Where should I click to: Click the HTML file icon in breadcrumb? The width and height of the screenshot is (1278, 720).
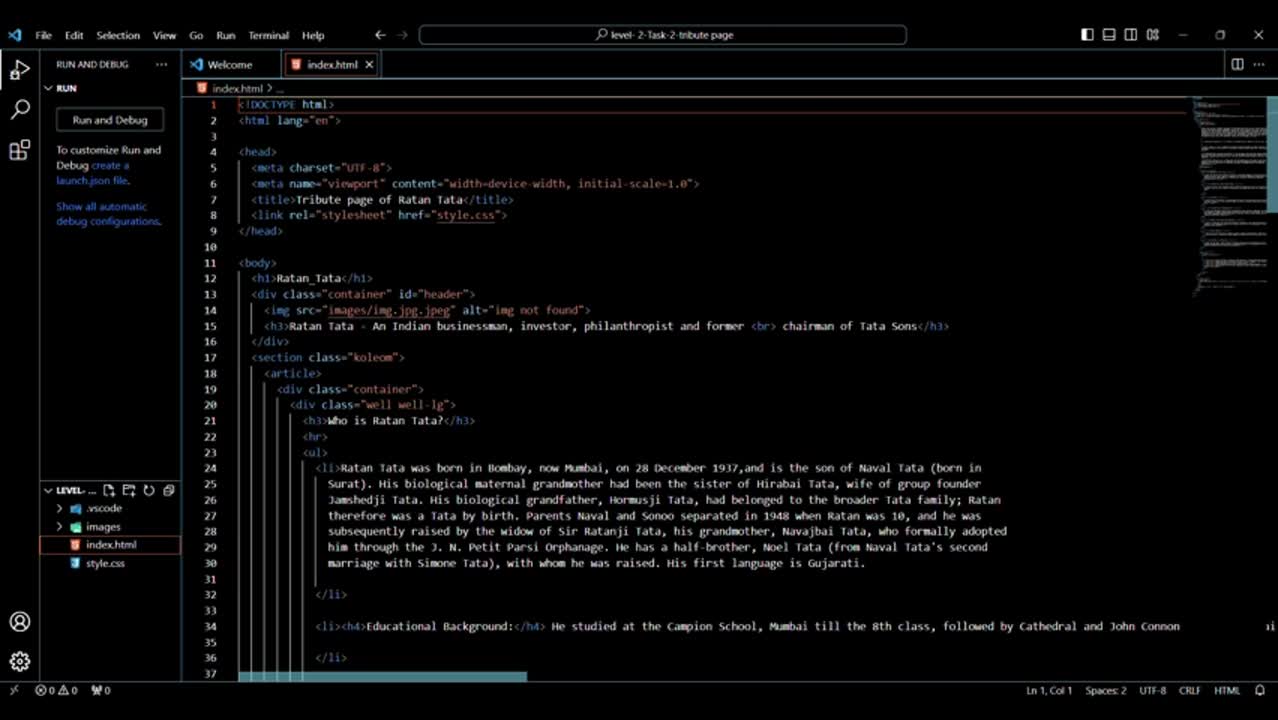[203, 88]
